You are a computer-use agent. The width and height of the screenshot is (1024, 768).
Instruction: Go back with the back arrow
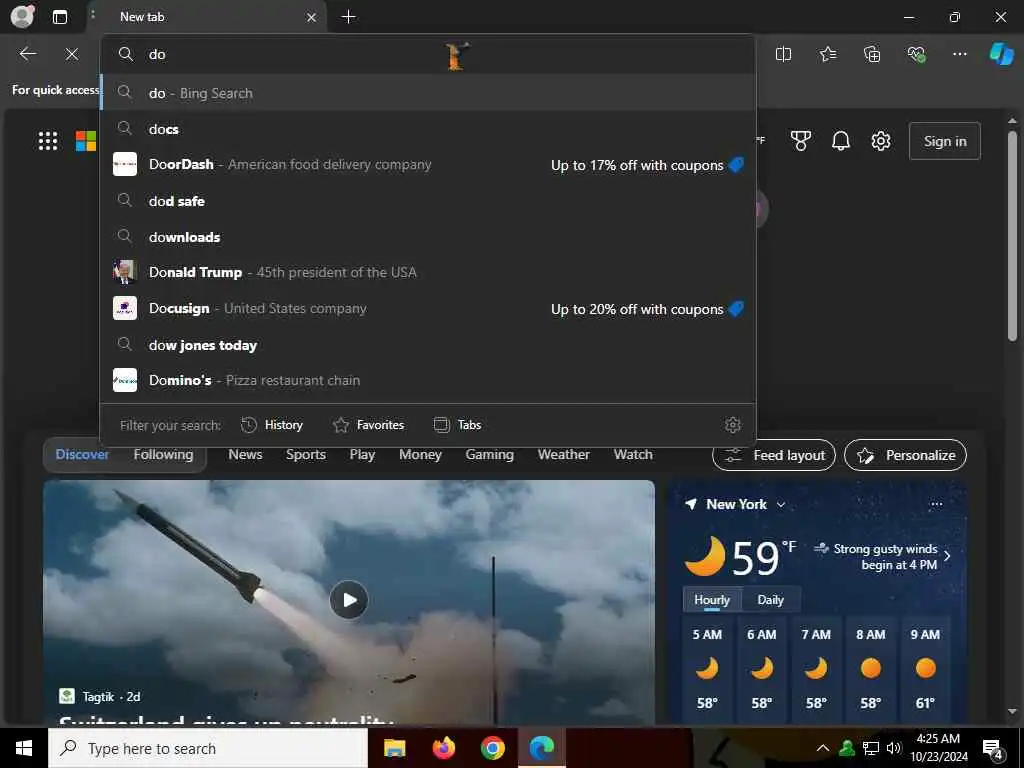[27, 54]
